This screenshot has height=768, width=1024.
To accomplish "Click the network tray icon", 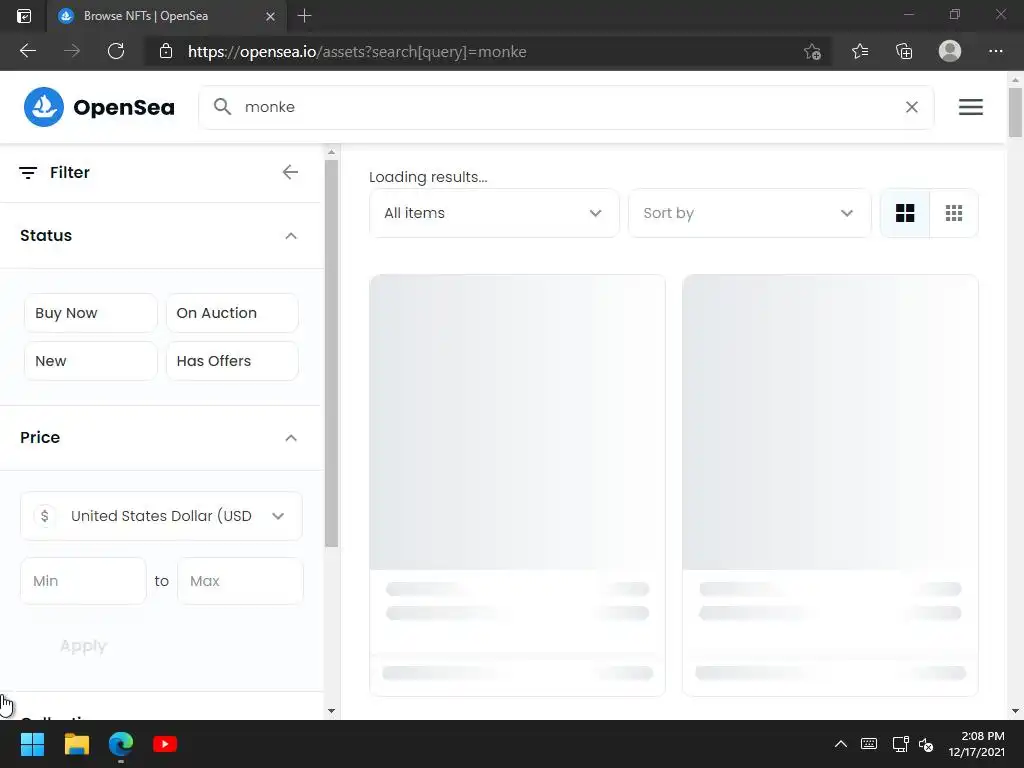I will [x=901, y=744].
